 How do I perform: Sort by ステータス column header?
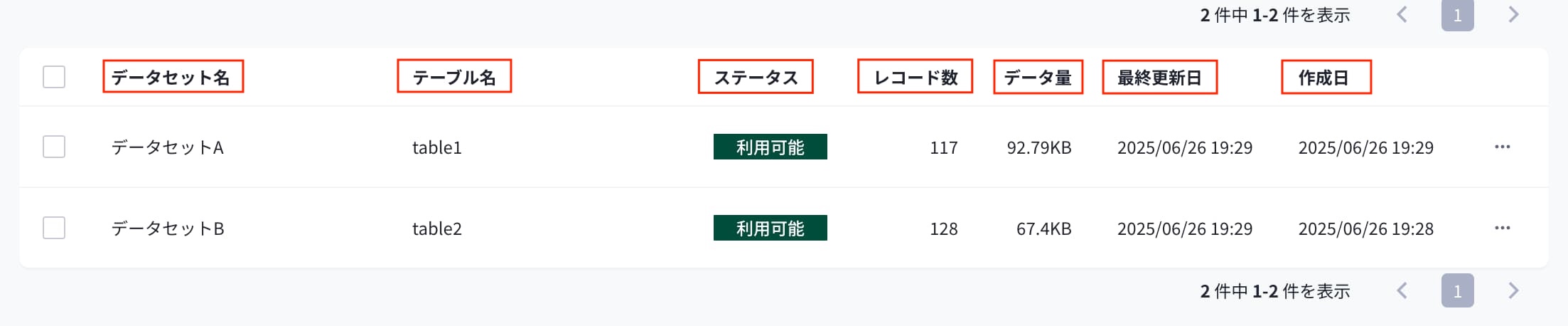756,77
